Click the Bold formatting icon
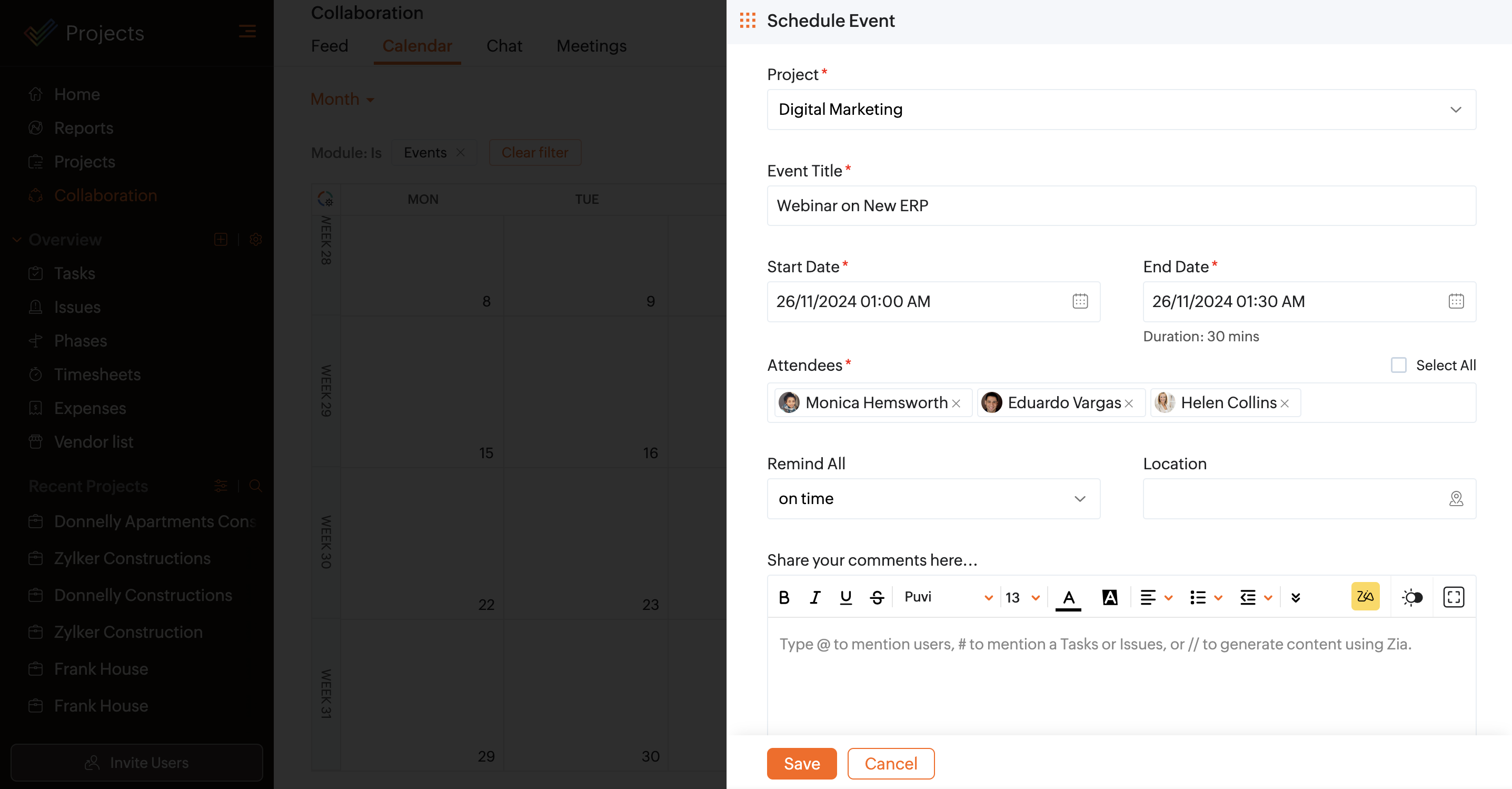The width and height of the screenshot is (1512, 789). (783, 597)
